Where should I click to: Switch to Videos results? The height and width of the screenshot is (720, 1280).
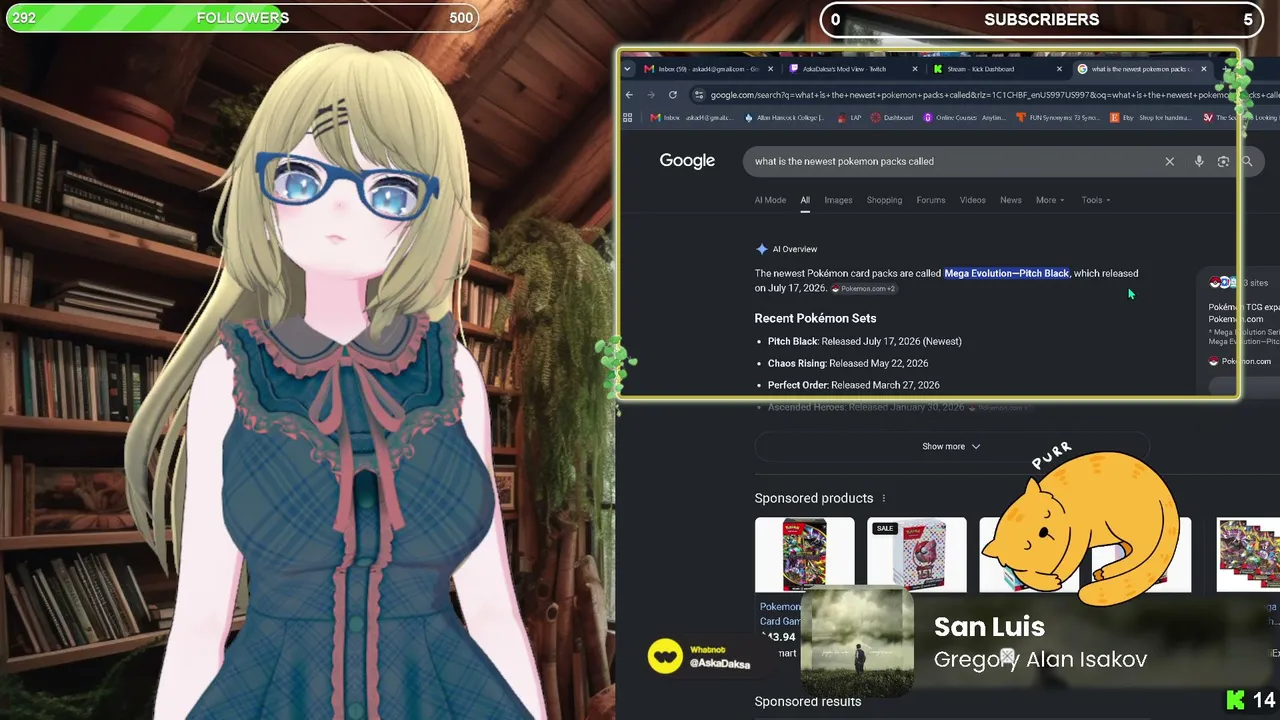[x=973, y=200]
